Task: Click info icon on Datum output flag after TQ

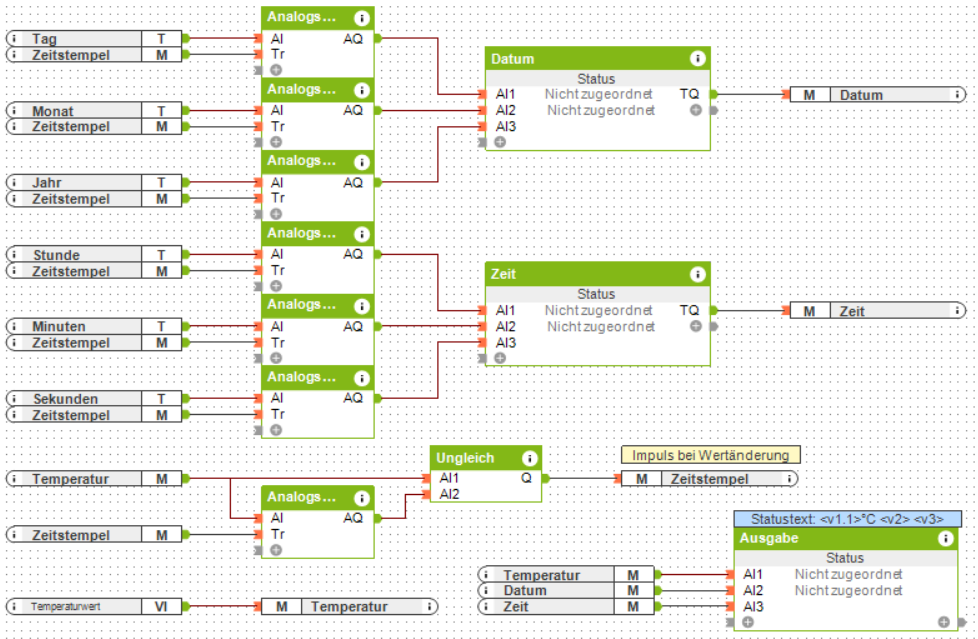Action: (957, 95)
